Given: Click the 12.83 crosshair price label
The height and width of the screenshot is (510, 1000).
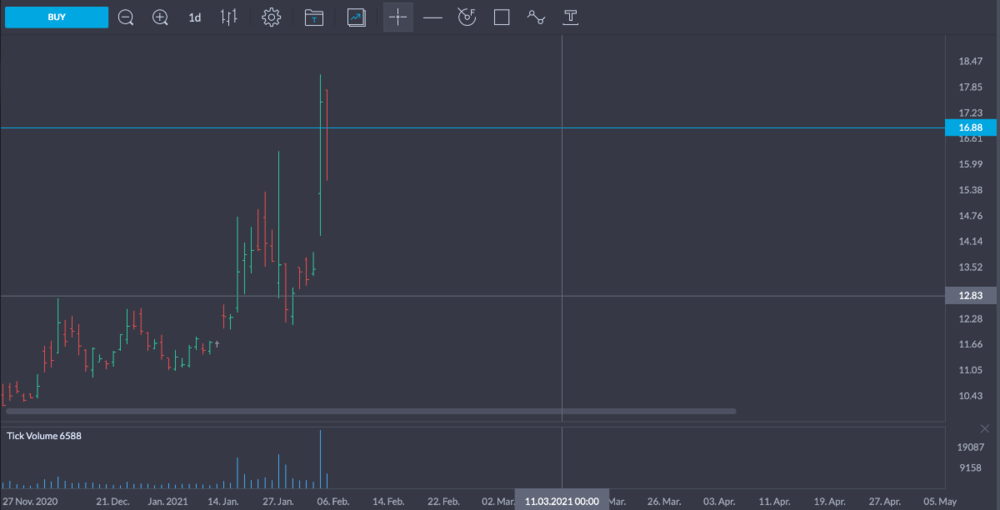Looking at the screenshot, I should [970, 296].
